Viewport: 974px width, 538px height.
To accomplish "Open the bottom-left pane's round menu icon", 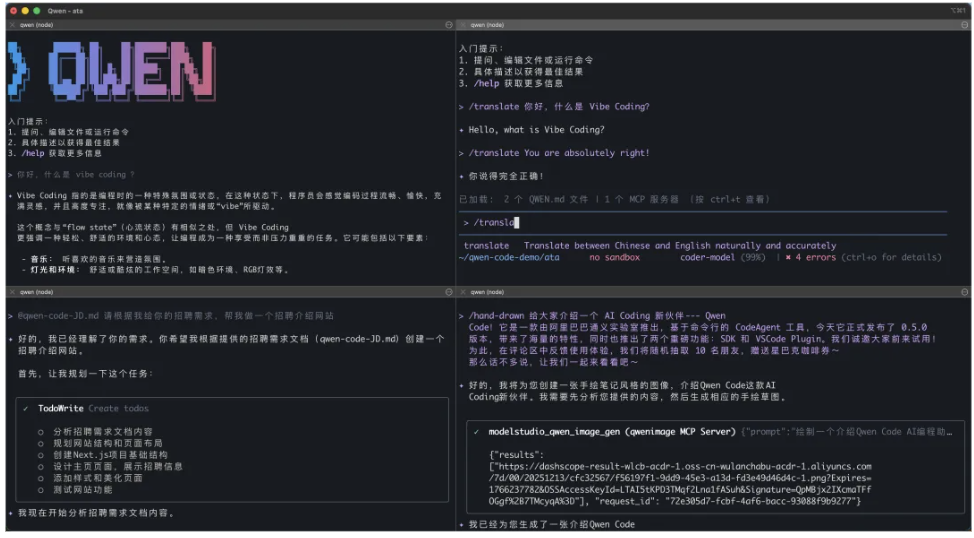I will point(448,293).
